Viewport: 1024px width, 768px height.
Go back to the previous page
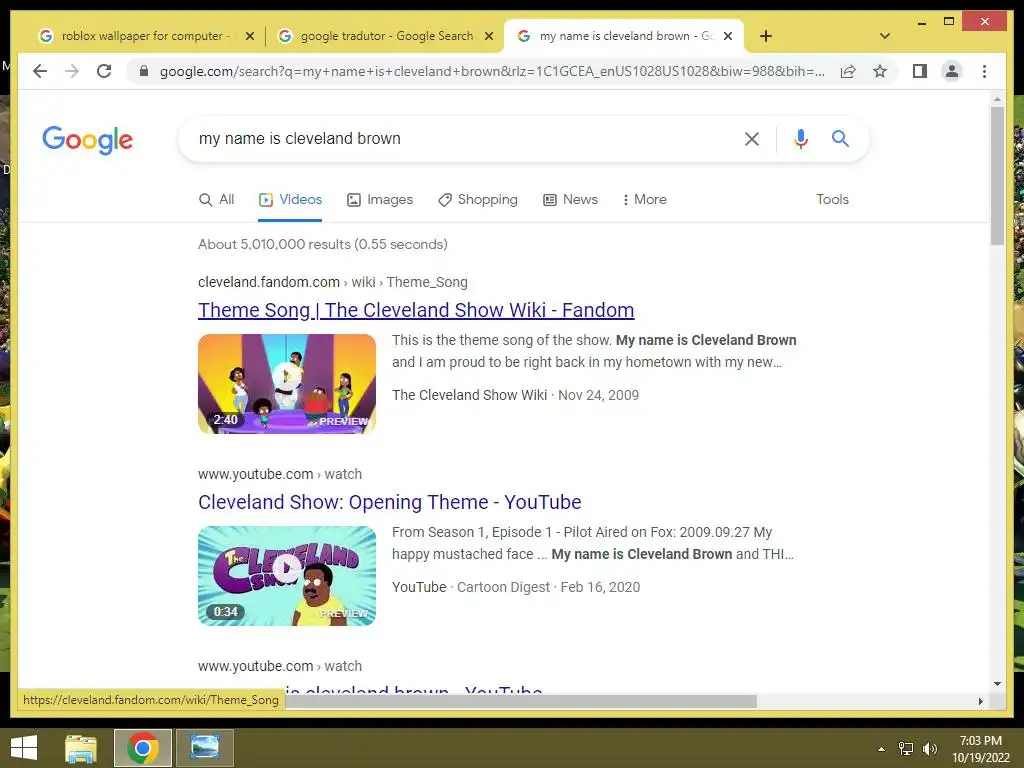pyautogui.click(x=40, y=71)
